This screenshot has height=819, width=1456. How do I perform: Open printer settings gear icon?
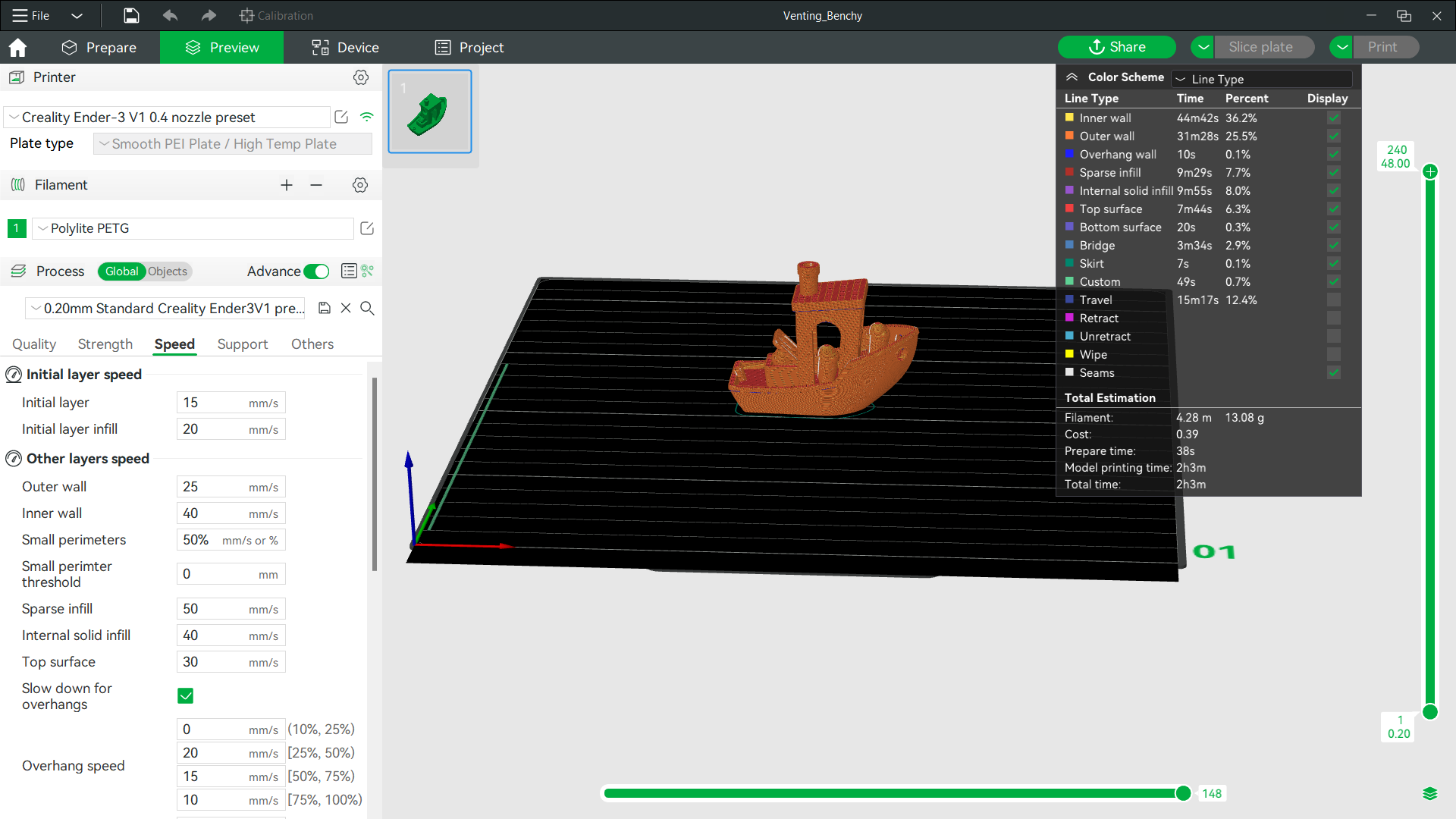[361, 77]
